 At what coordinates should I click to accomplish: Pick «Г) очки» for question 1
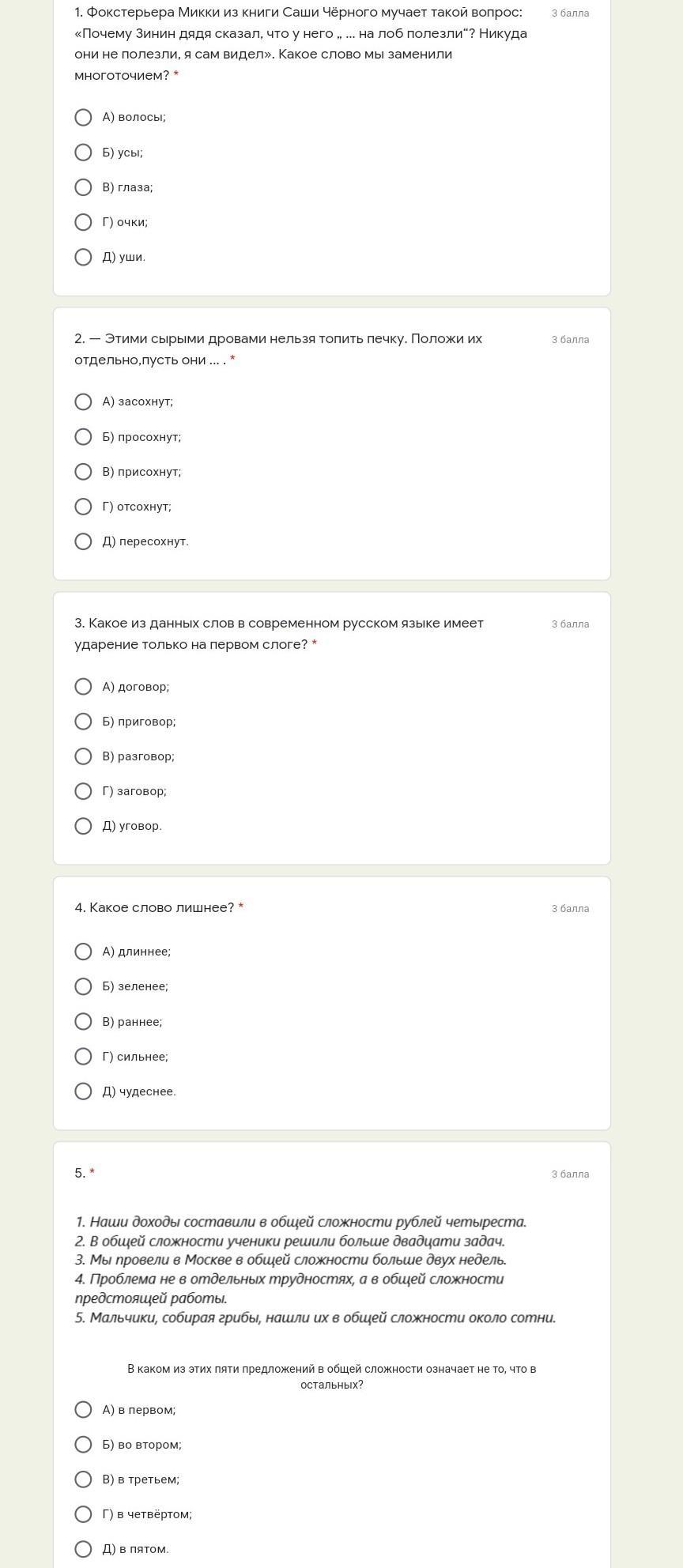tap(83, 222)
